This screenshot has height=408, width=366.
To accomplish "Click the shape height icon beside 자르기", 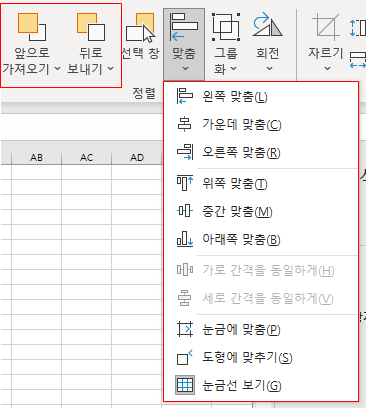I will 358,27.
